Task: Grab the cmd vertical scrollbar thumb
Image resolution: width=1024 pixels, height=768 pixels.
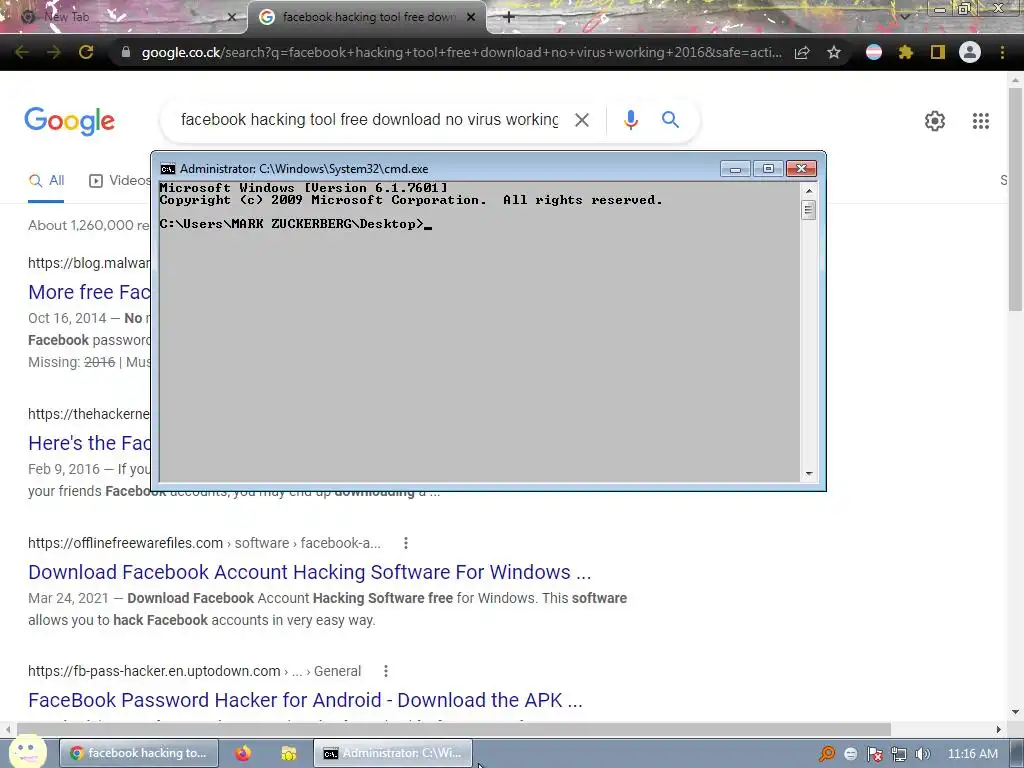Action: 808,210
